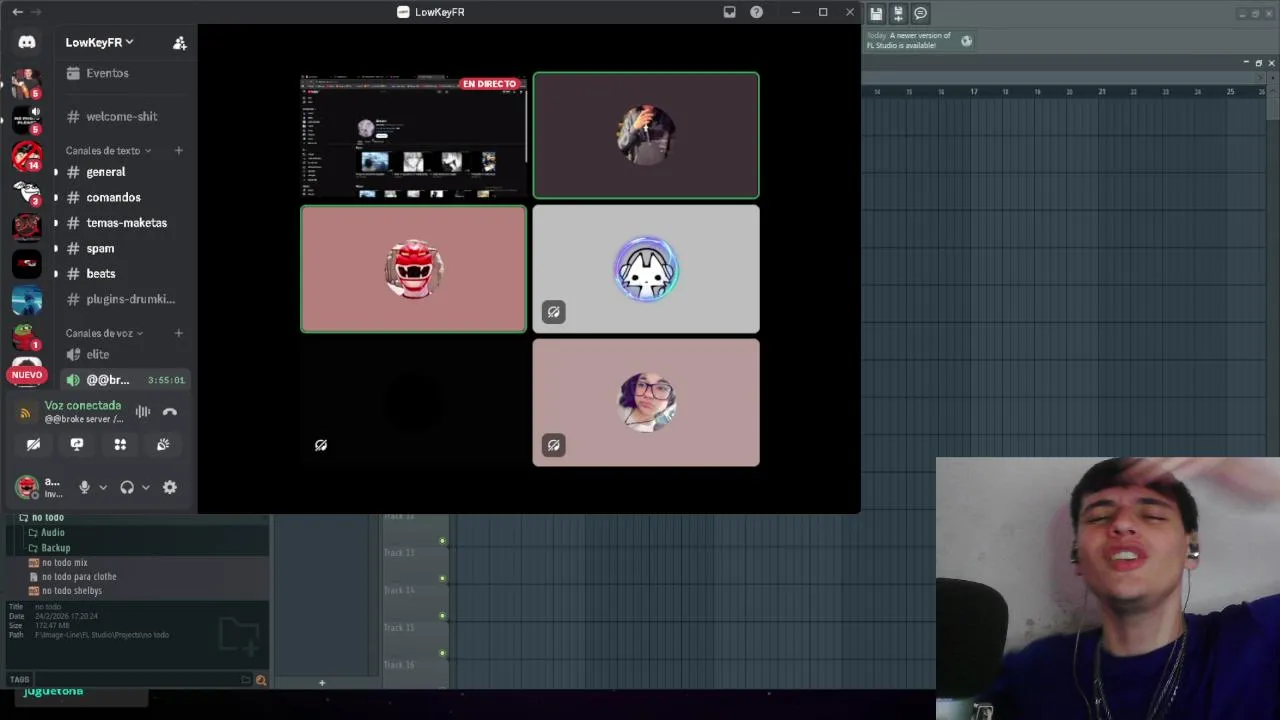This screenshot has width=1280, height=720.
Task: Mute your microphone in Discord user panel
Action: 84,487
